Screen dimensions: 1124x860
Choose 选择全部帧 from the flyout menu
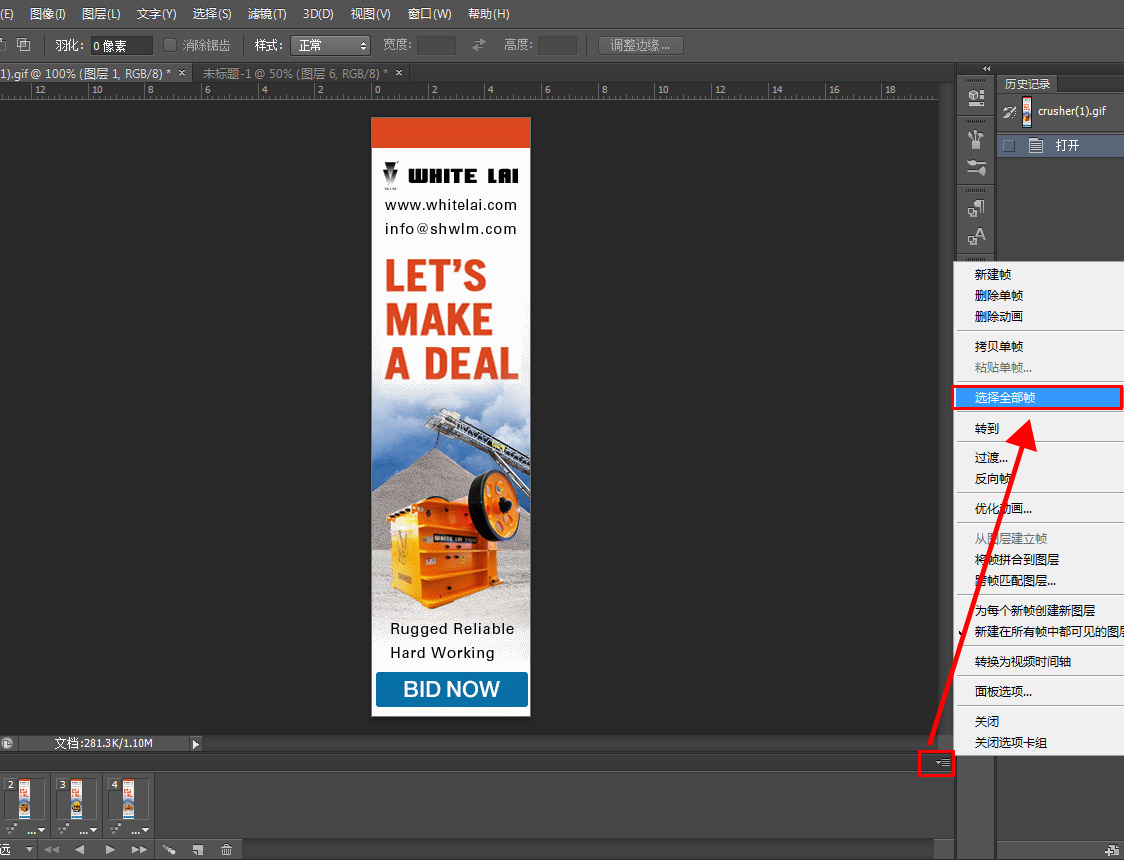[1037, 398]
